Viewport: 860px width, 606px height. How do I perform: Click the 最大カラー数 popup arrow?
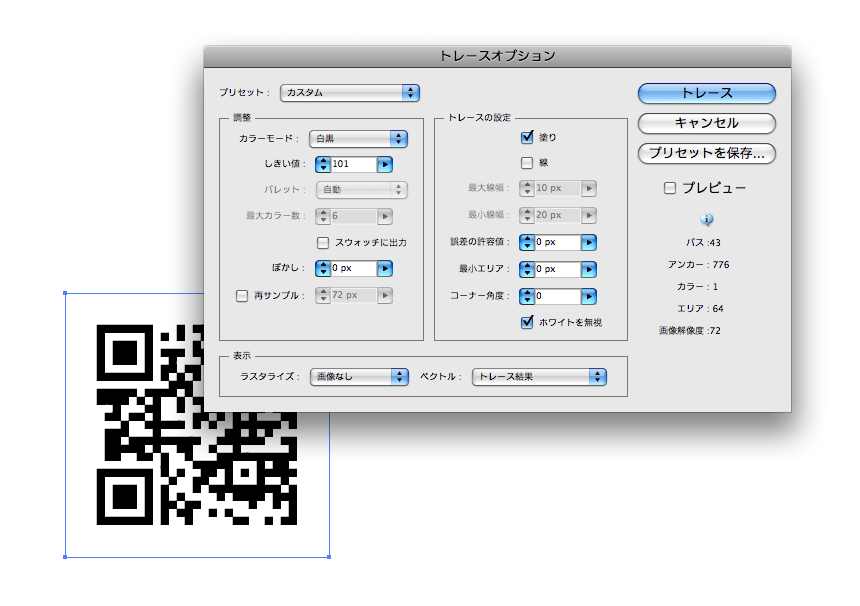coord(385,216)
